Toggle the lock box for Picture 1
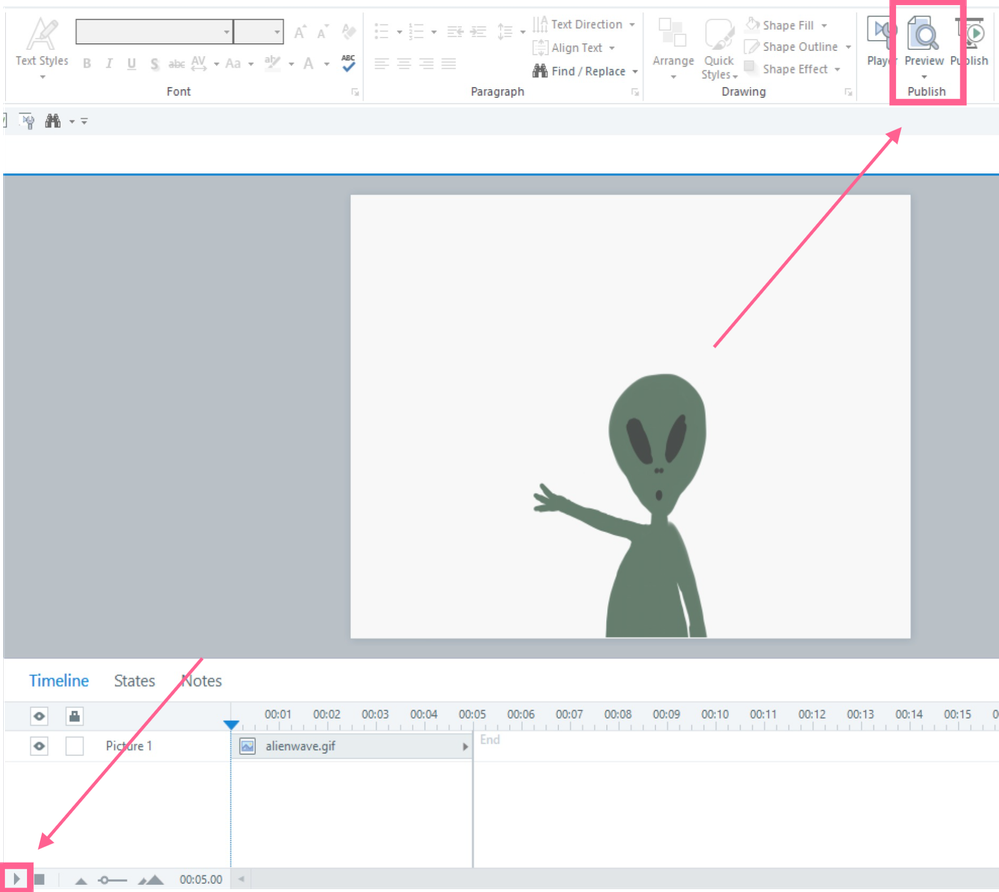Image resolution: width=999 pixels, height=892 pixels. pos(74,746)
